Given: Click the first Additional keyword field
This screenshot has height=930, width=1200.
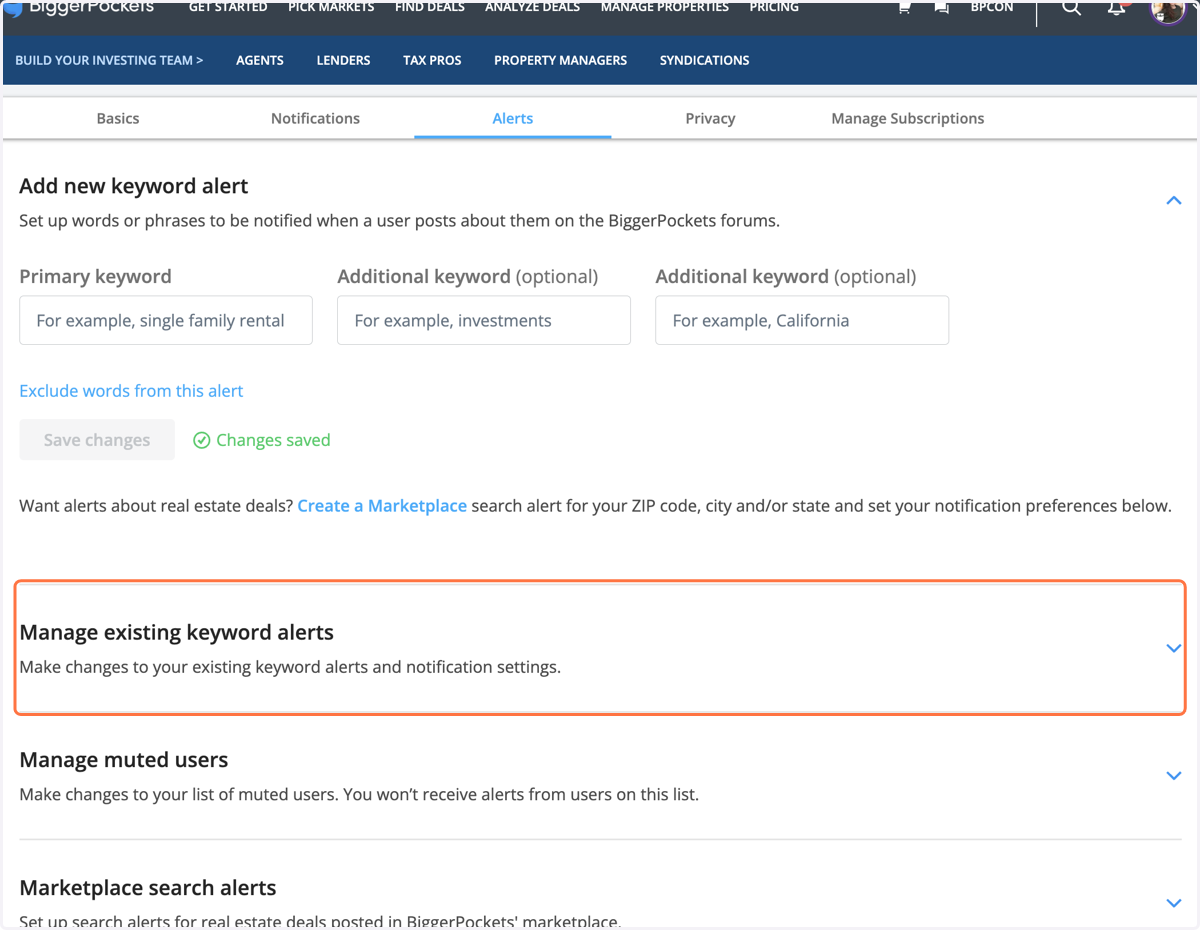Looking at the screenshot, I should point(484,320).
